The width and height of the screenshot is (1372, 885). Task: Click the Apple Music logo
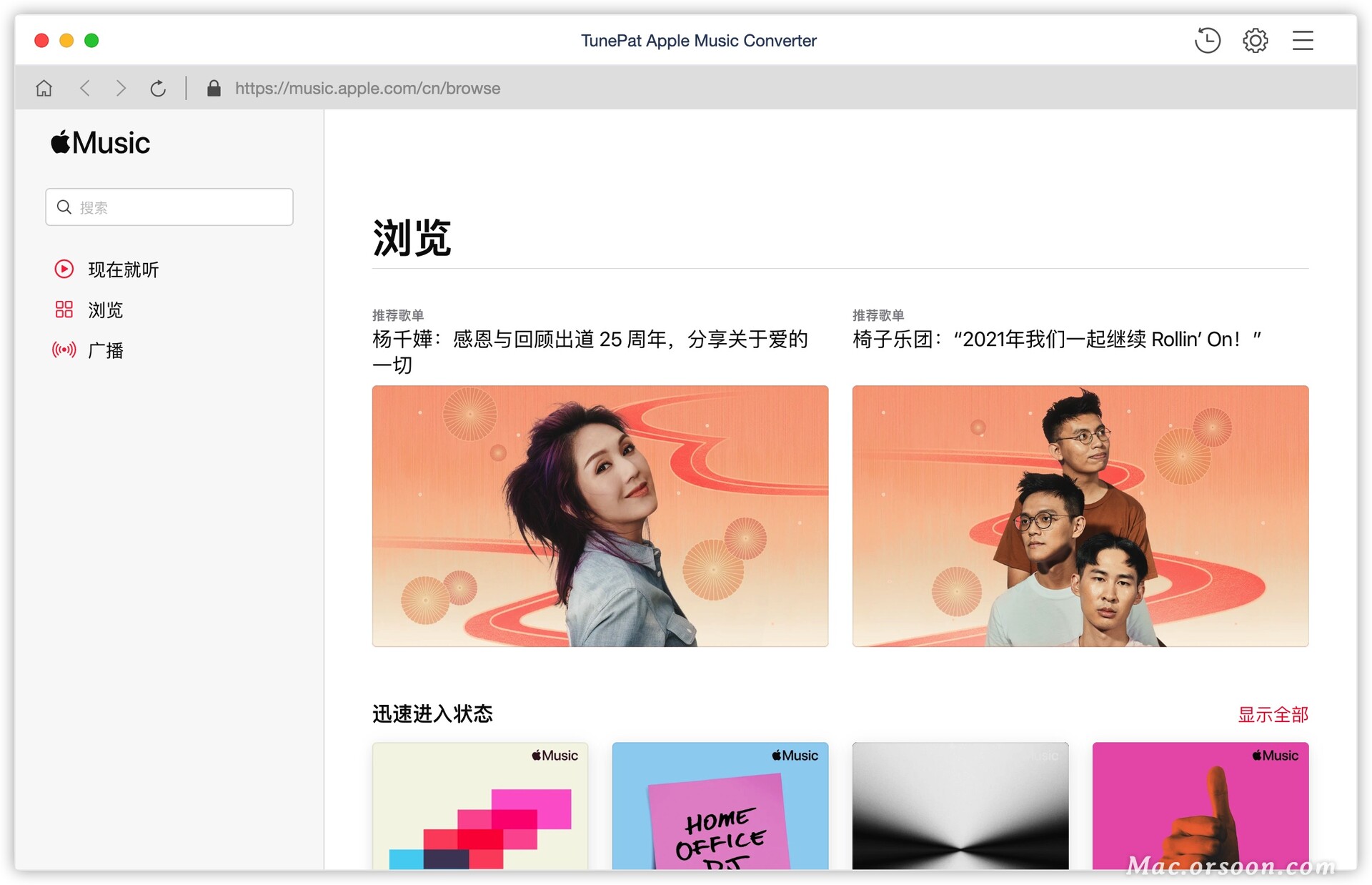(101, 143)
